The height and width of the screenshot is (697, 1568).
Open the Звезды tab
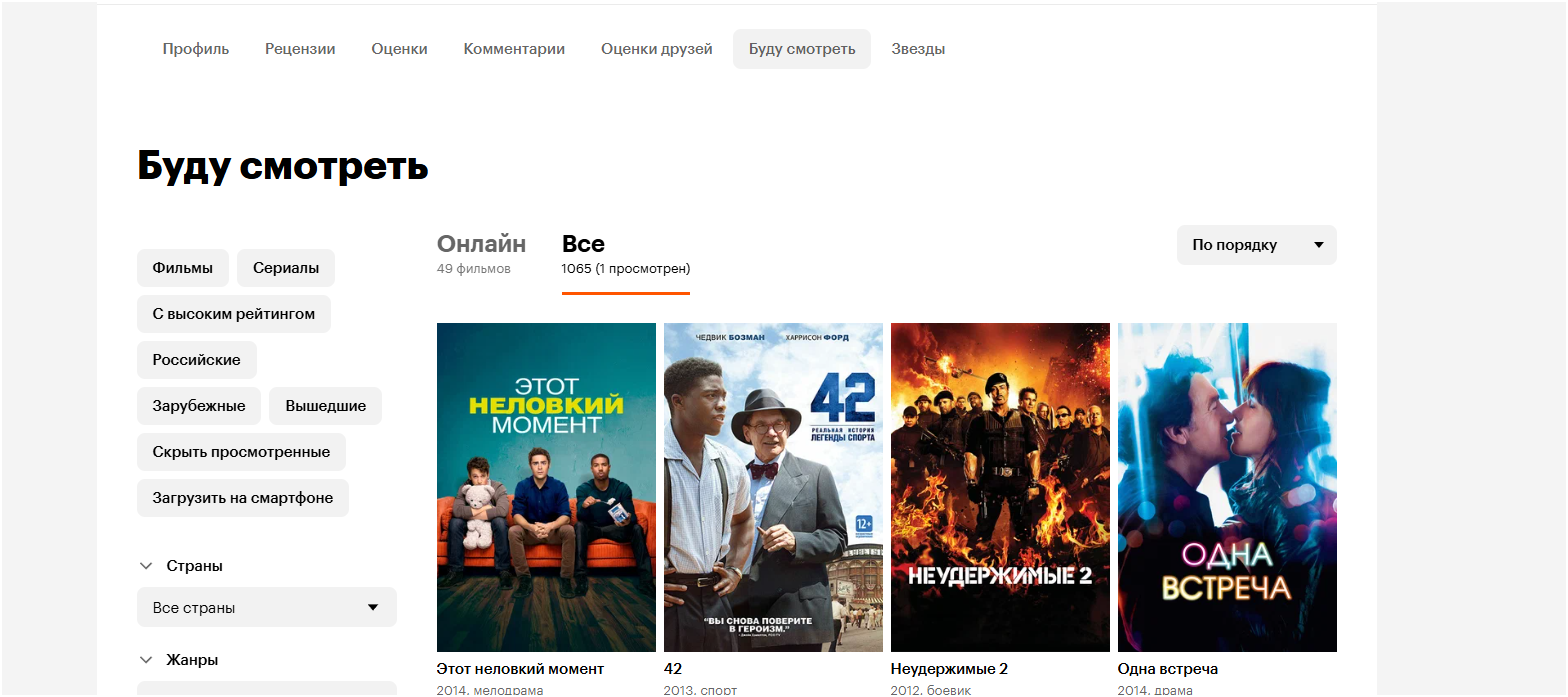pos(918,49)
